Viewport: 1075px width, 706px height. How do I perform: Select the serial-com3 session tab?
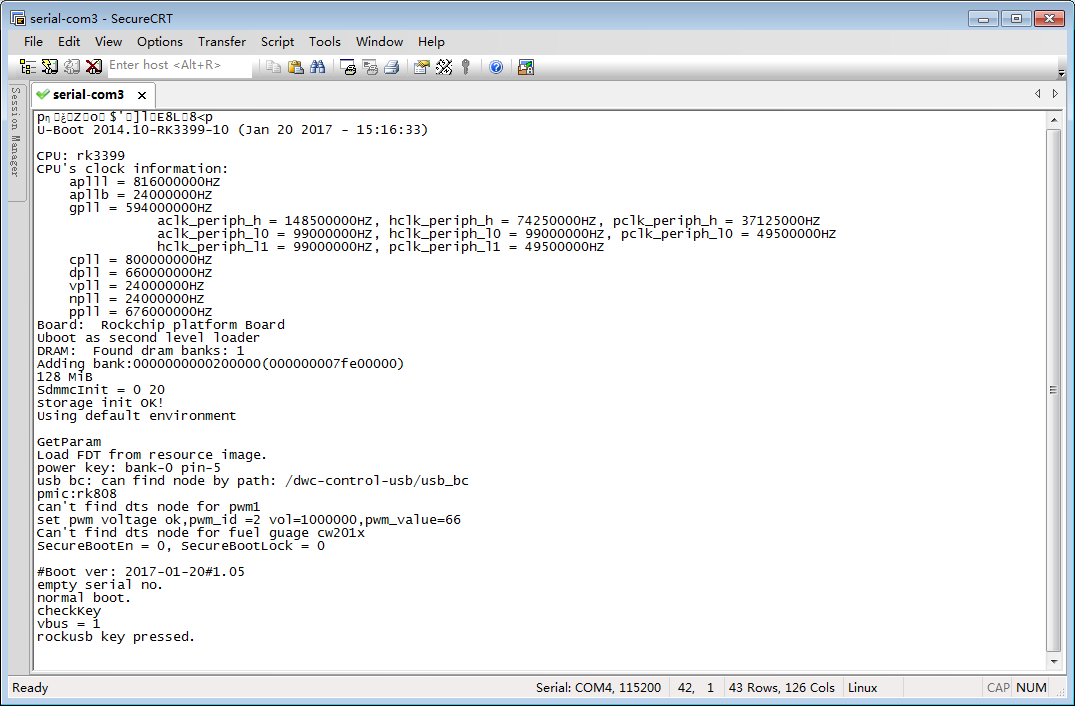pyautogui.click(x=88, y=95)
